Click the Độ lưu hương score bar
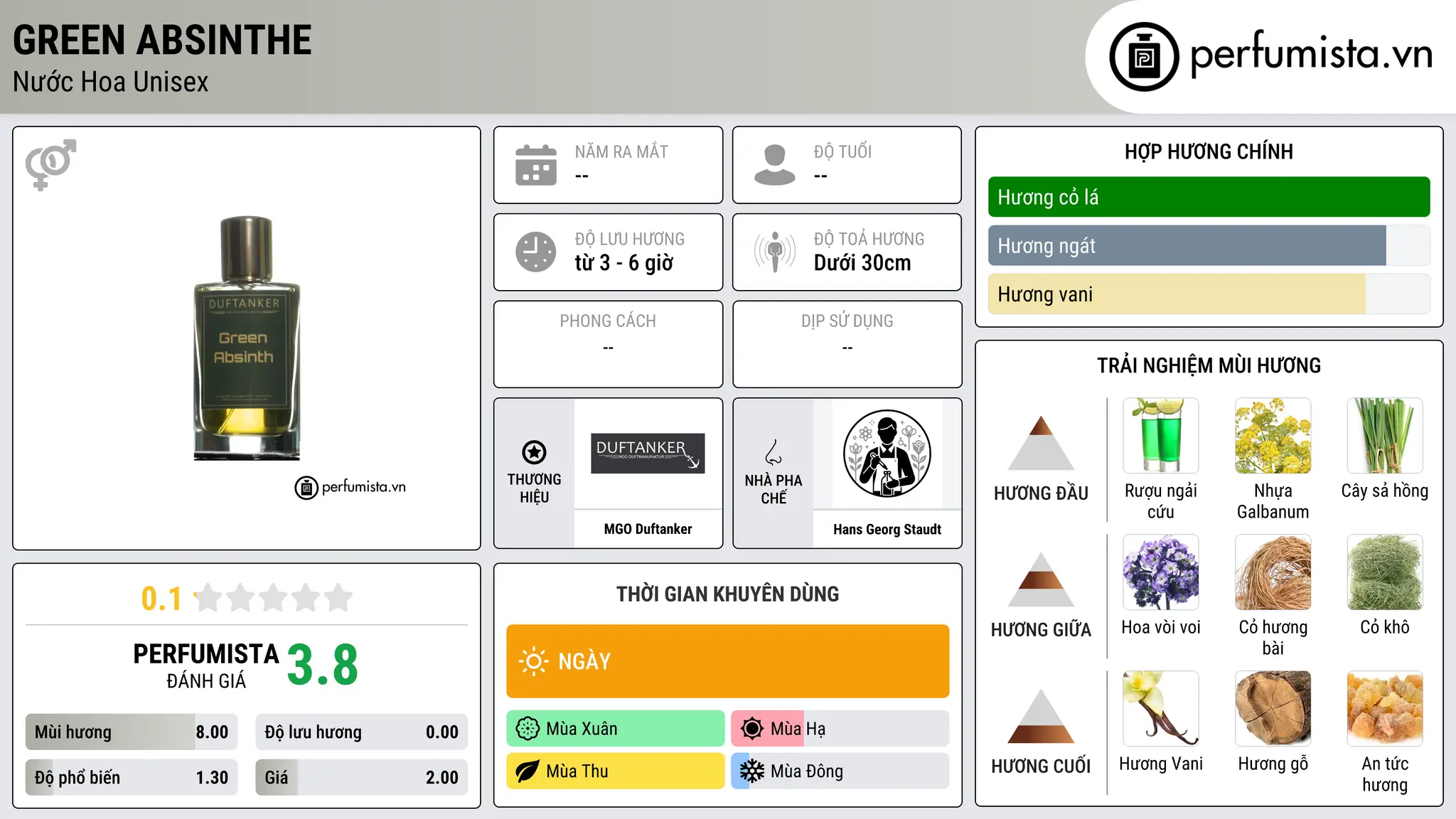Screen dimensions: 1456x819 pyautogui.click(x=362, y=732)
